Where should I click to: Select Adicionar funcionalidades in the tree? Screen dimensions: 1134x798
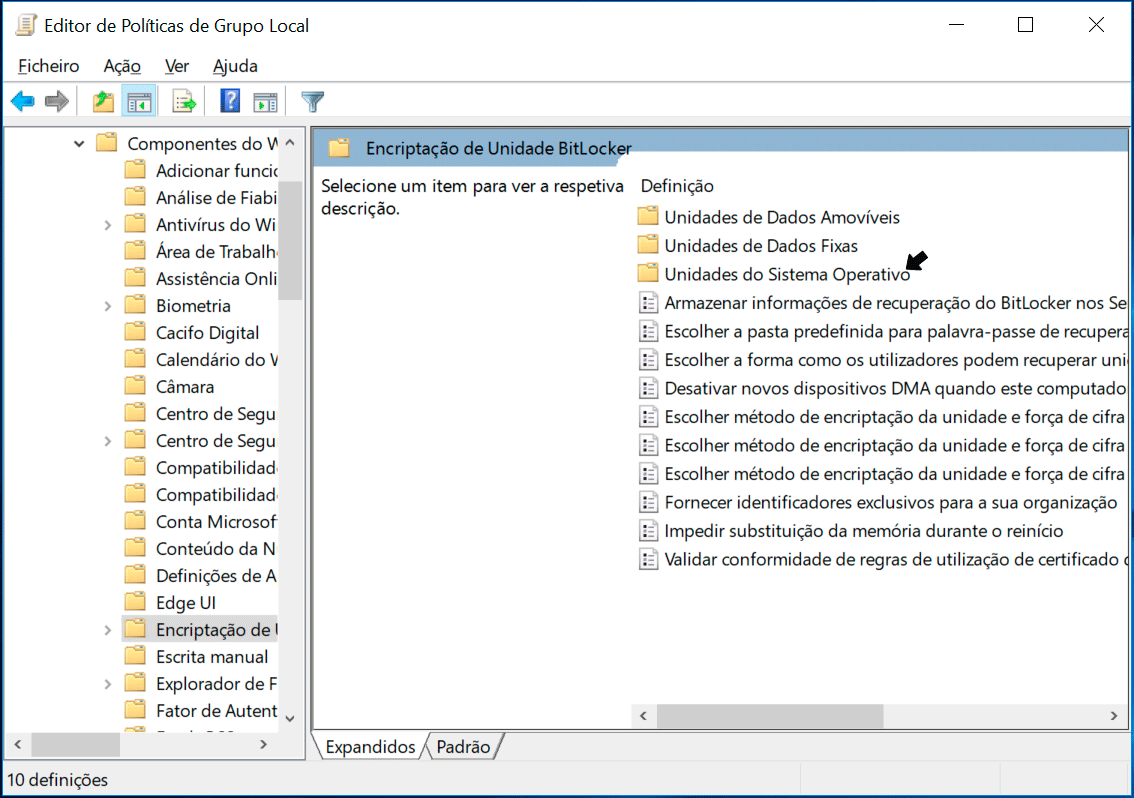click(217, 171)
